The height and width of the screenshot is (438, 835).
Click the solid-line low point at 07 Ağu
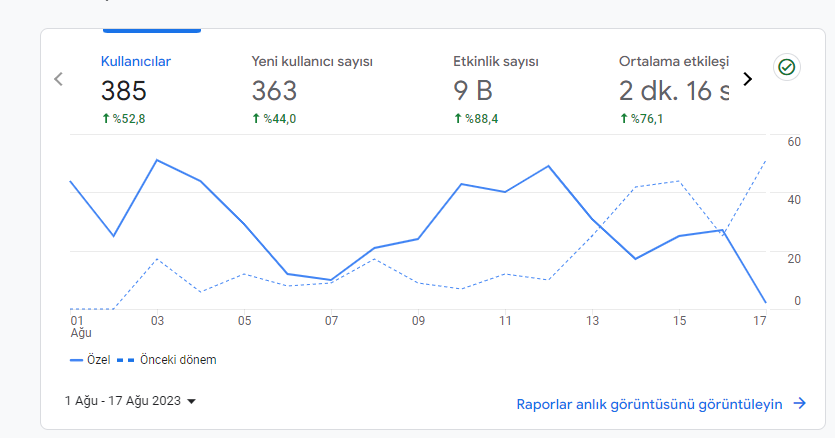(x=331, y=280)
